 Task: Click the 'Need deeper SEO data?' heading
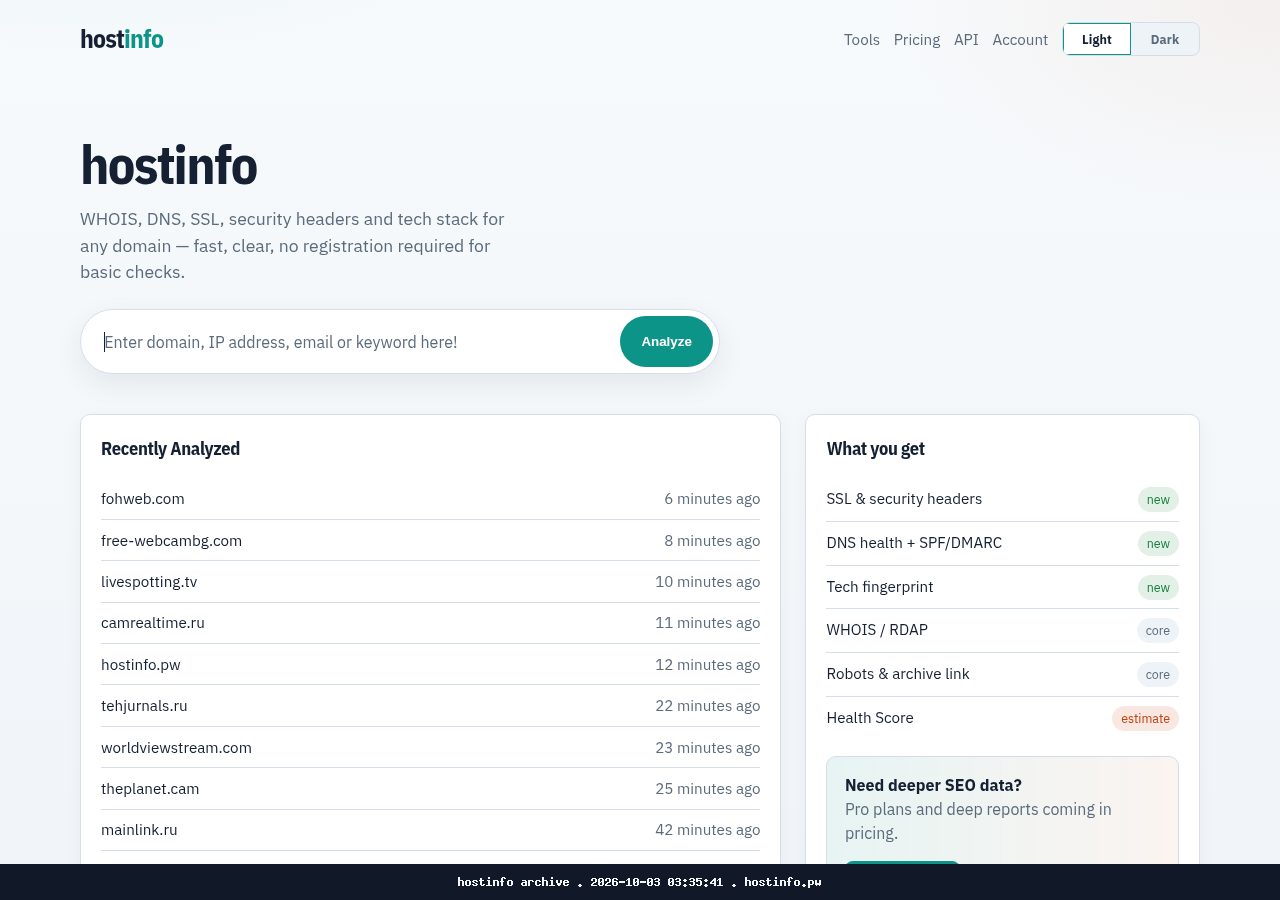933,785
